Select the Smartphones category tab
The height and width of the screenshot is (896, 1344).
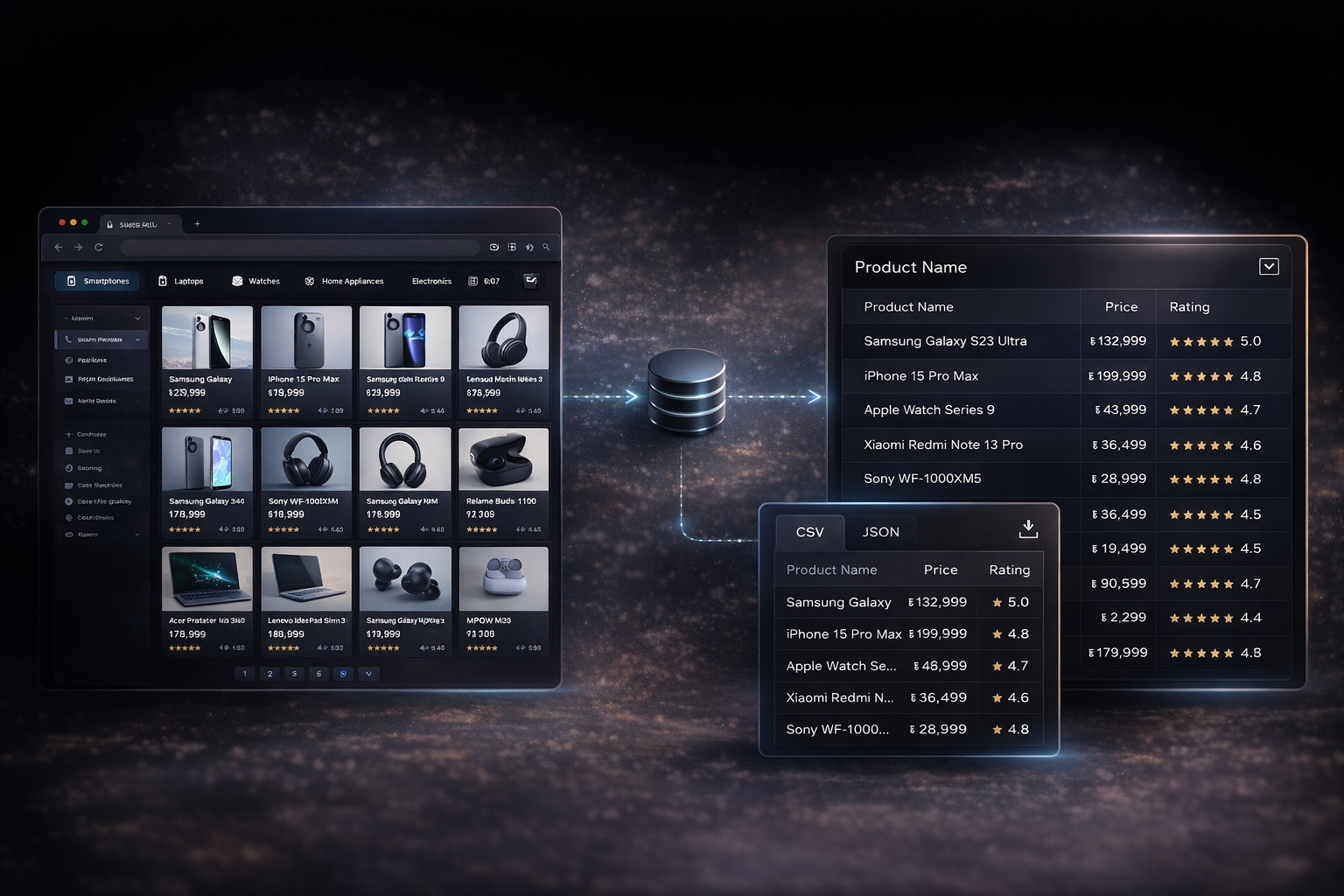[97, 281]
